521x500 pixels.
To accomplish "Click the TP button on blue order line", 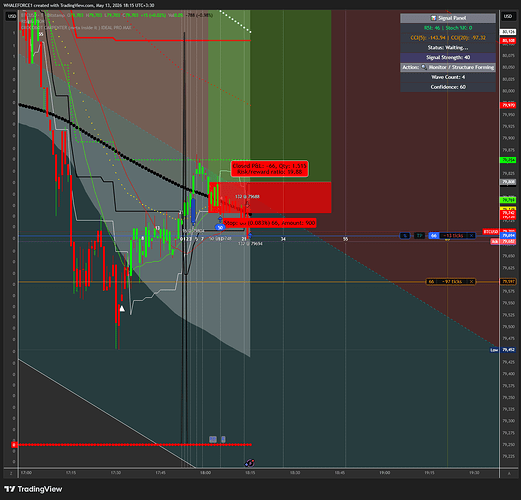I will pyautogui.click(x=419, y=236).
